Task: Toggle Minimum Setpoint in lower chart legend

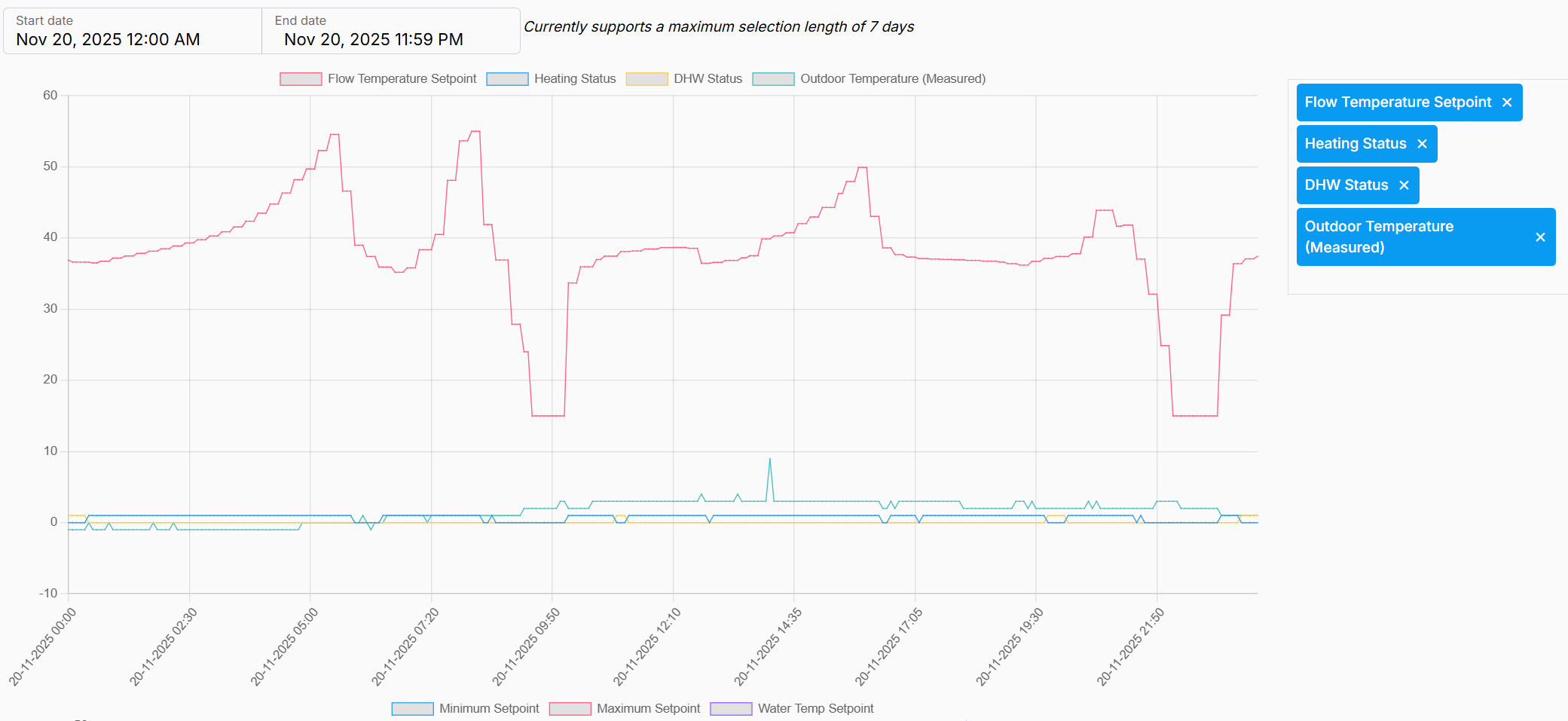Action: tap(488, 708)
